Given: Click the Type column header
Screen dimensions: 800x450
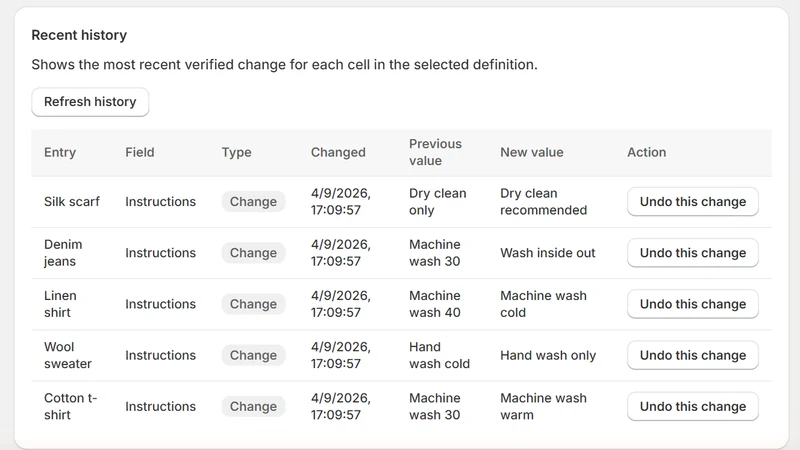Looking at the screenshot, I should tap(236, 152).
